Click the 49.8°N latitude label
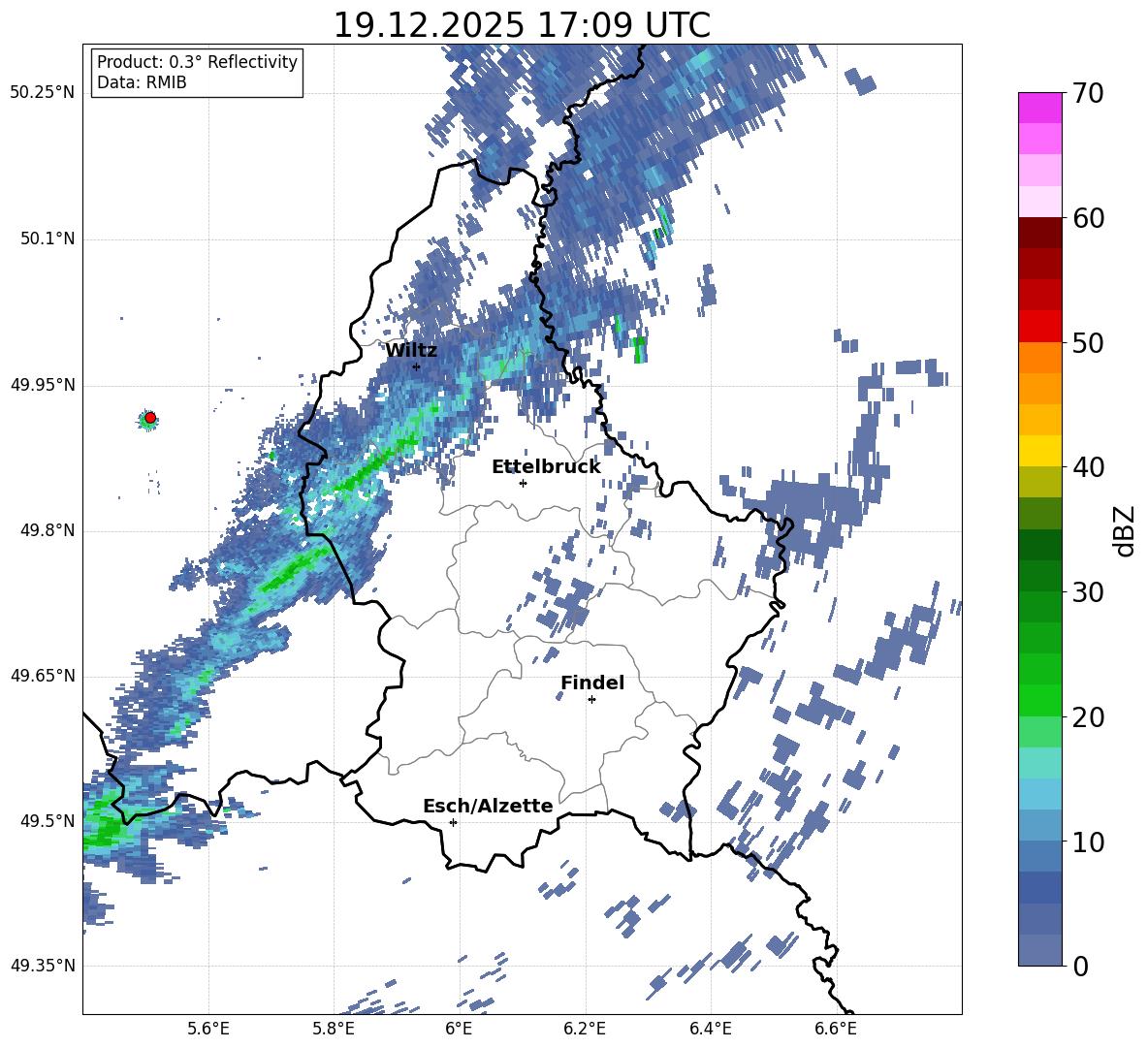 pos(47,530)
